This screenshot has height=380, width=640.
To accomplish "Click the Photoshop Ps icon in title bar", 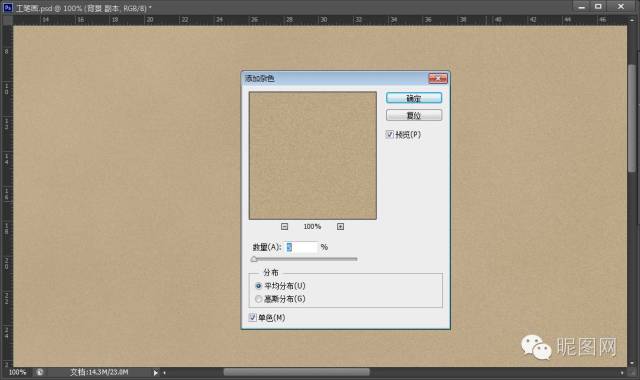I will (x=8, y=7).
